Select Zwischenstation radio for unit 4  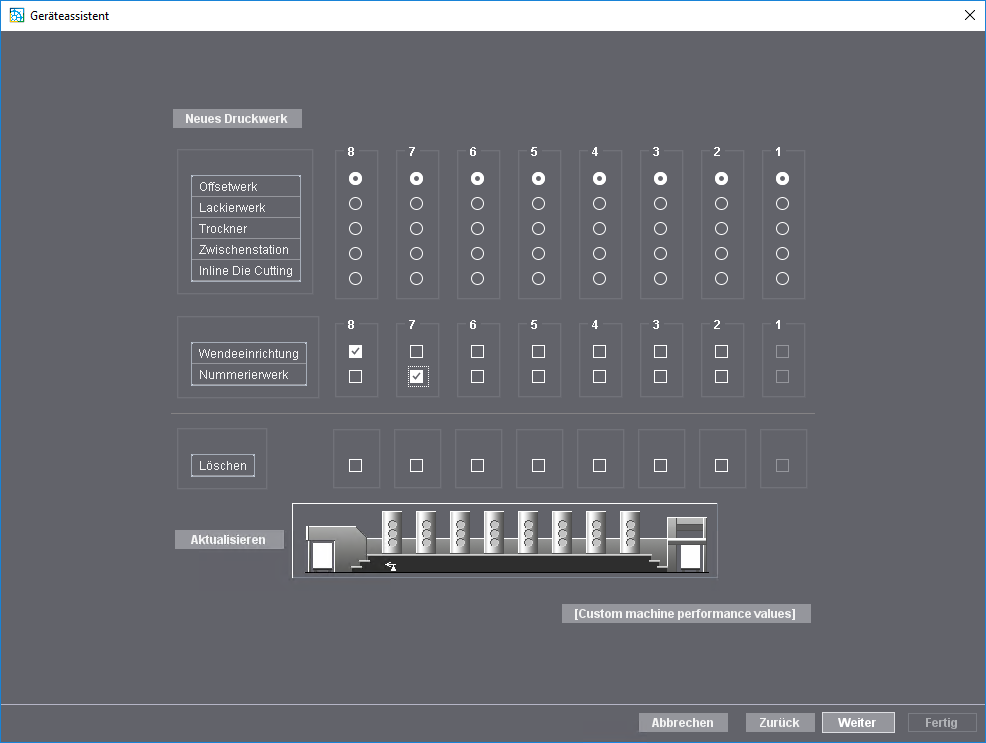[x=599, y=253]
